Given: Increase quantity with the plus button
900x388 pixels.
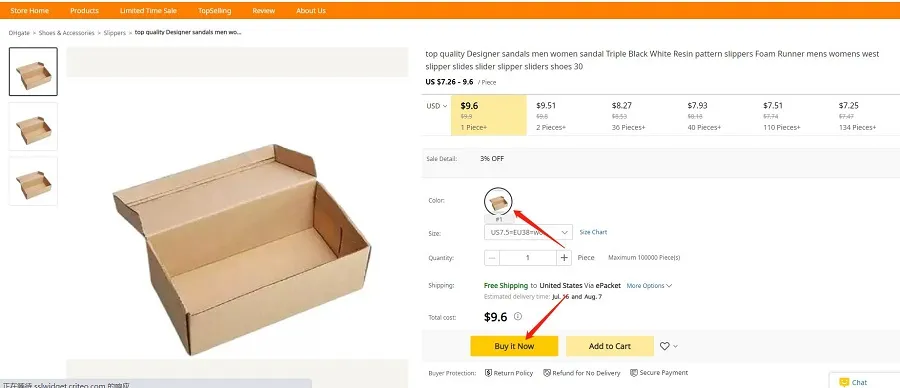Looking at the screenshot, I should 564,258.
